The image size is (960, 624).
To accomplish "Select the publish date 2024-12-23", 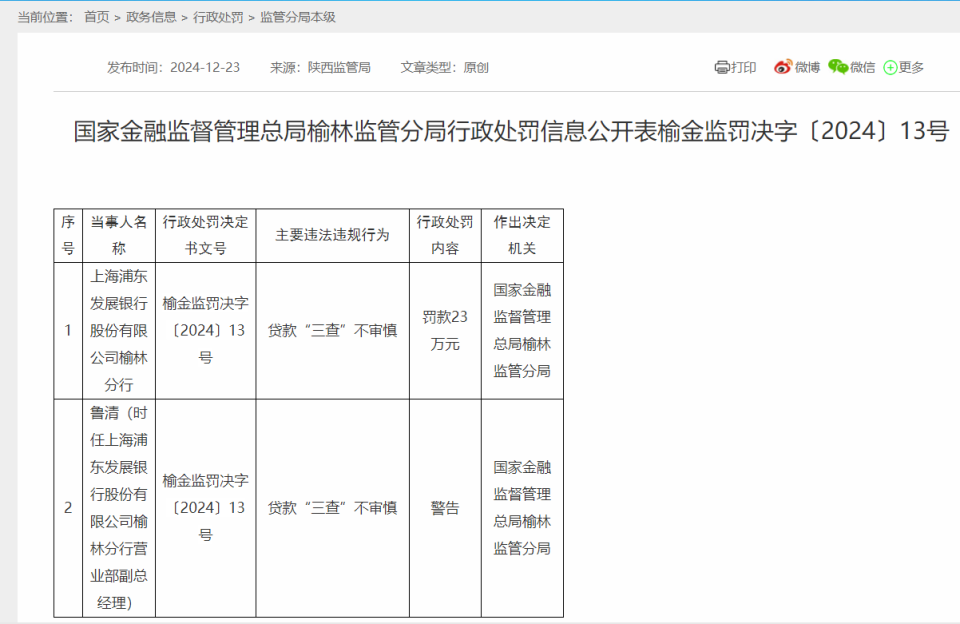I will tap(204, 67).
